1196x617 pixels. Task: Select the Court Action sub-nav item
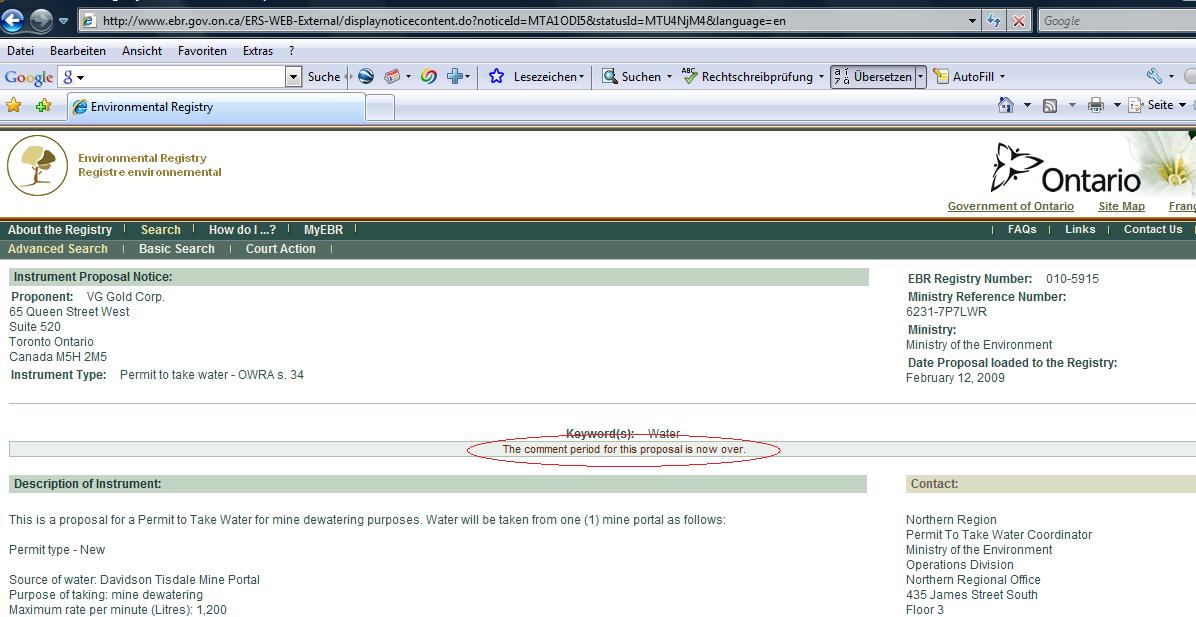tap(281, 249)
